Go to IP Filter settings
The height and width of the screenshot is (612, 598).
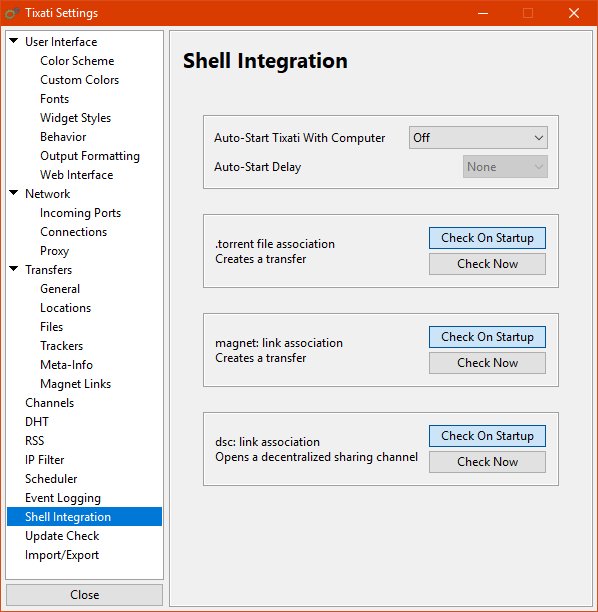pyautogui.click(x=44, y=460)
